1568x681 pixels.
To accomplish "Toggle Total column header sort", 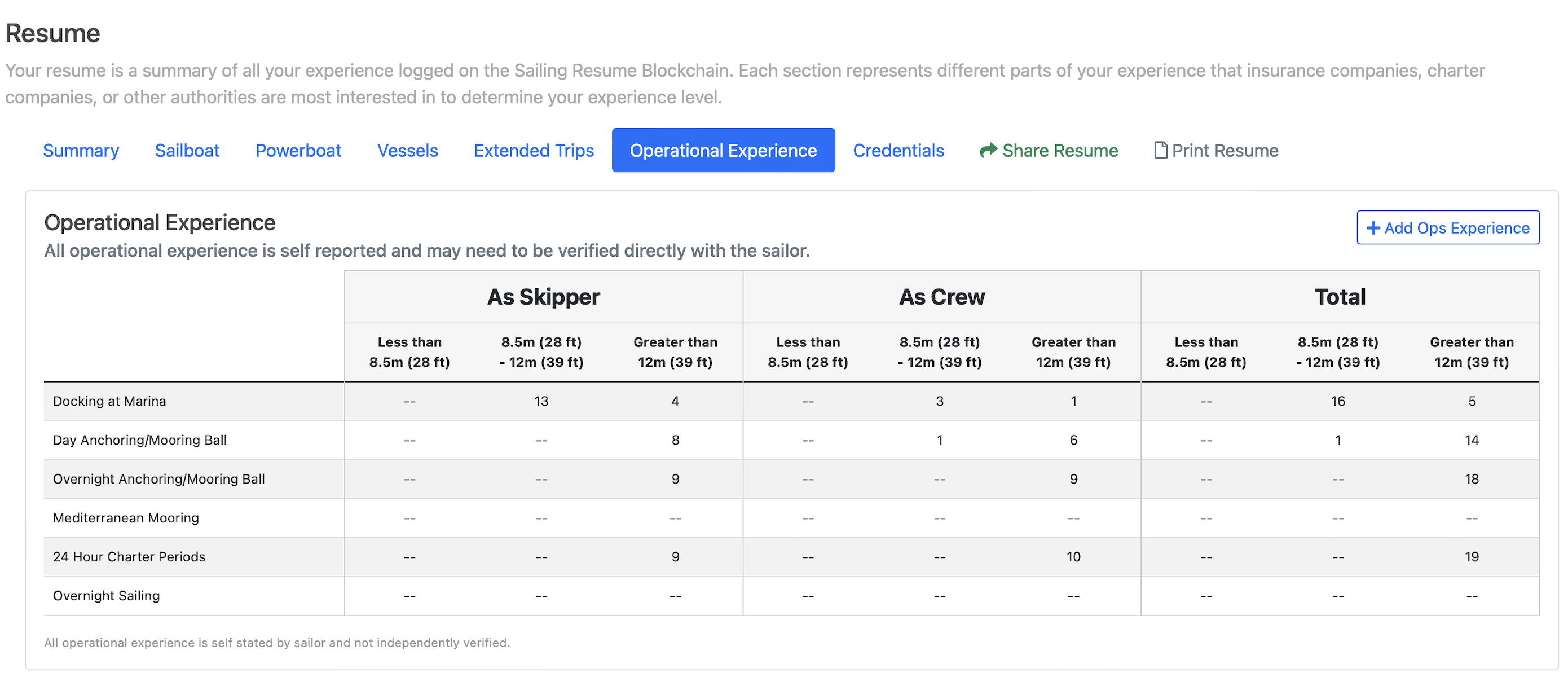I will point(1340,296).
